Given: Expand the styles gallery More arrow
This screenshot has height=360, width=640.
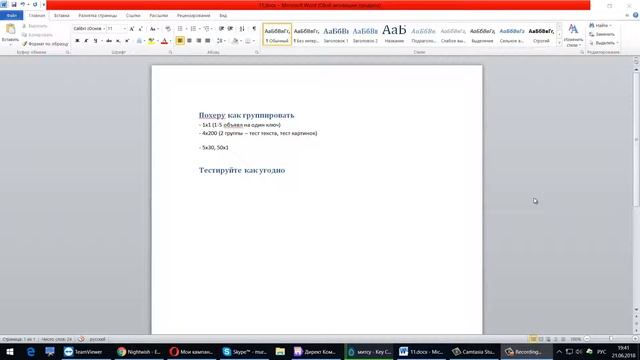Looking at the screenshot, I should point(559,42).
